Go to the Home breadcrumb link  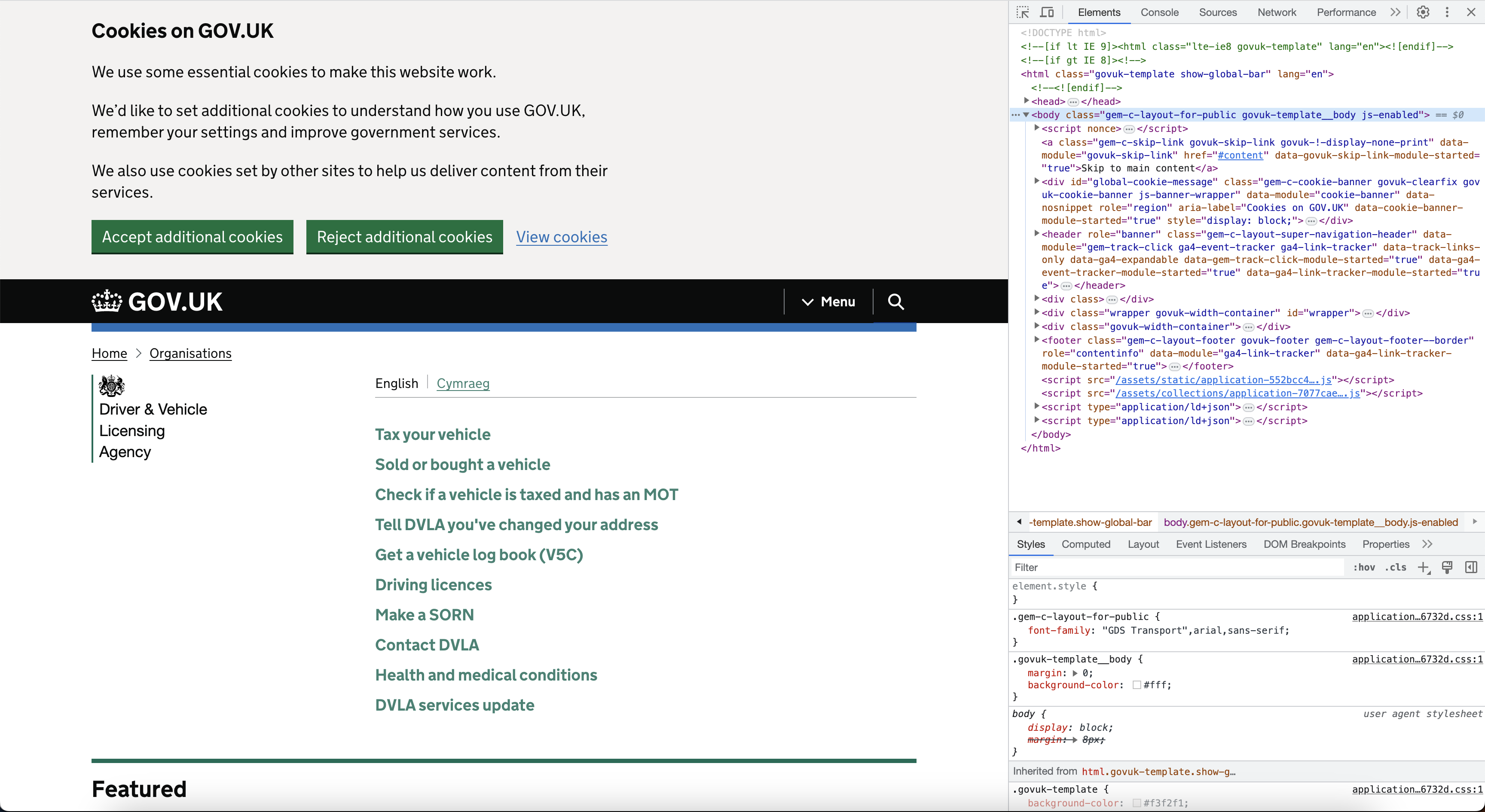(109, 353)
